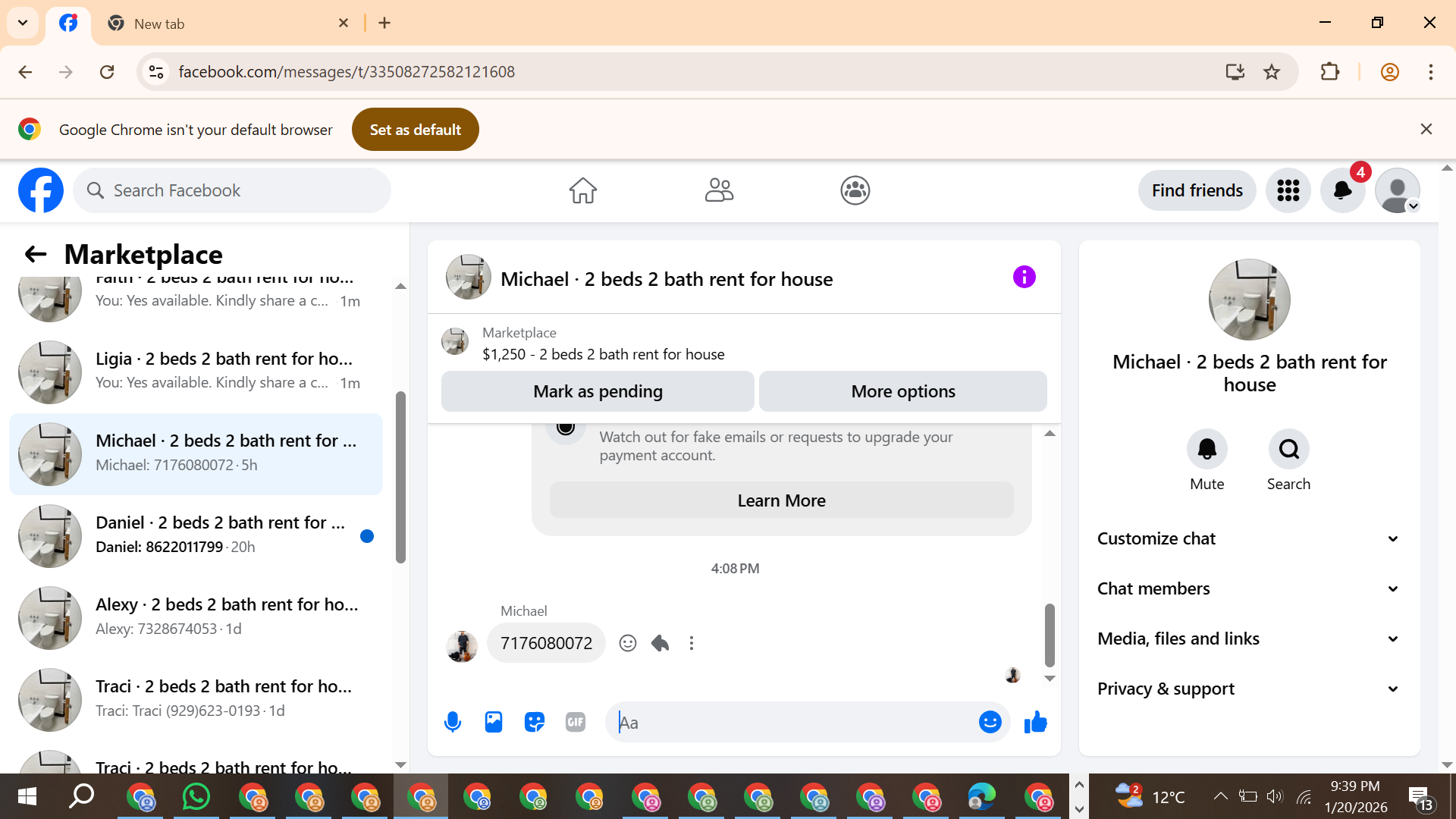Image resolution: width=1456 pixels, height=819 pixels.
Task: Open the account profile menu
Action: pyautogui.click(x=1398, y=190)
